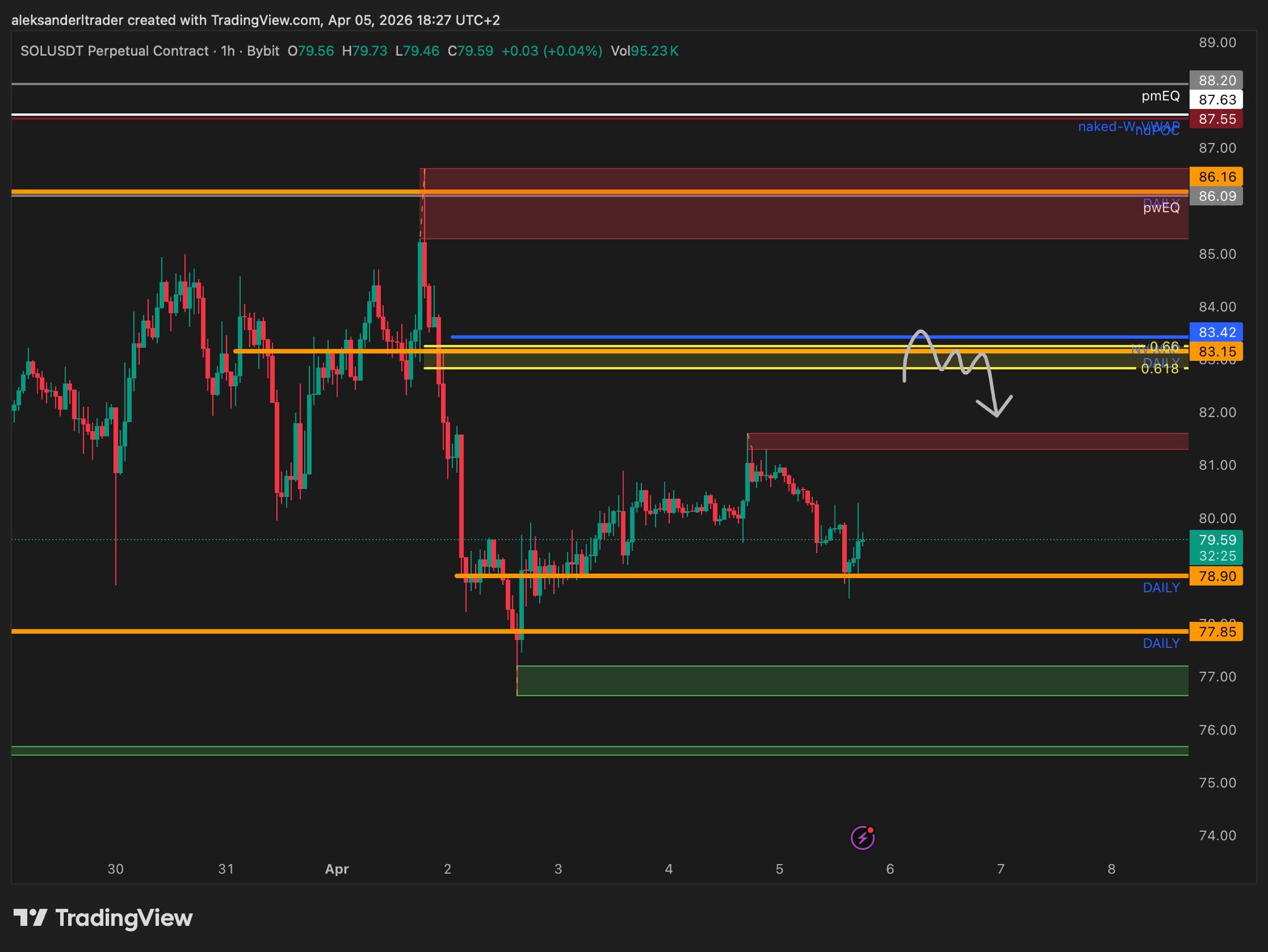Screen dimensions: 1268x952
Task: Click the aleksanderltrader TradingView.com header text
Action: click(255, 20)
